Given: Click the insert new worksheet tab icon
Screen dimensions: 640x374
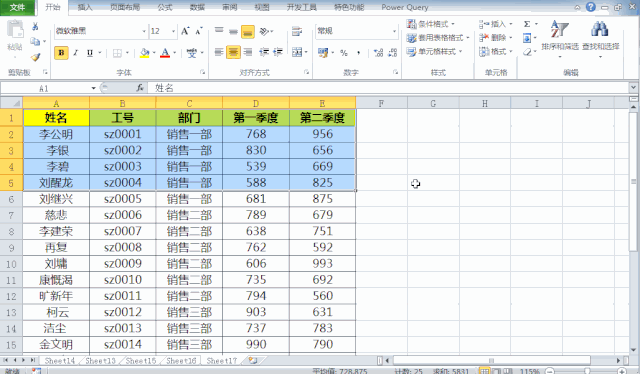Looking at the screenshot, I should tap(253, 361).
